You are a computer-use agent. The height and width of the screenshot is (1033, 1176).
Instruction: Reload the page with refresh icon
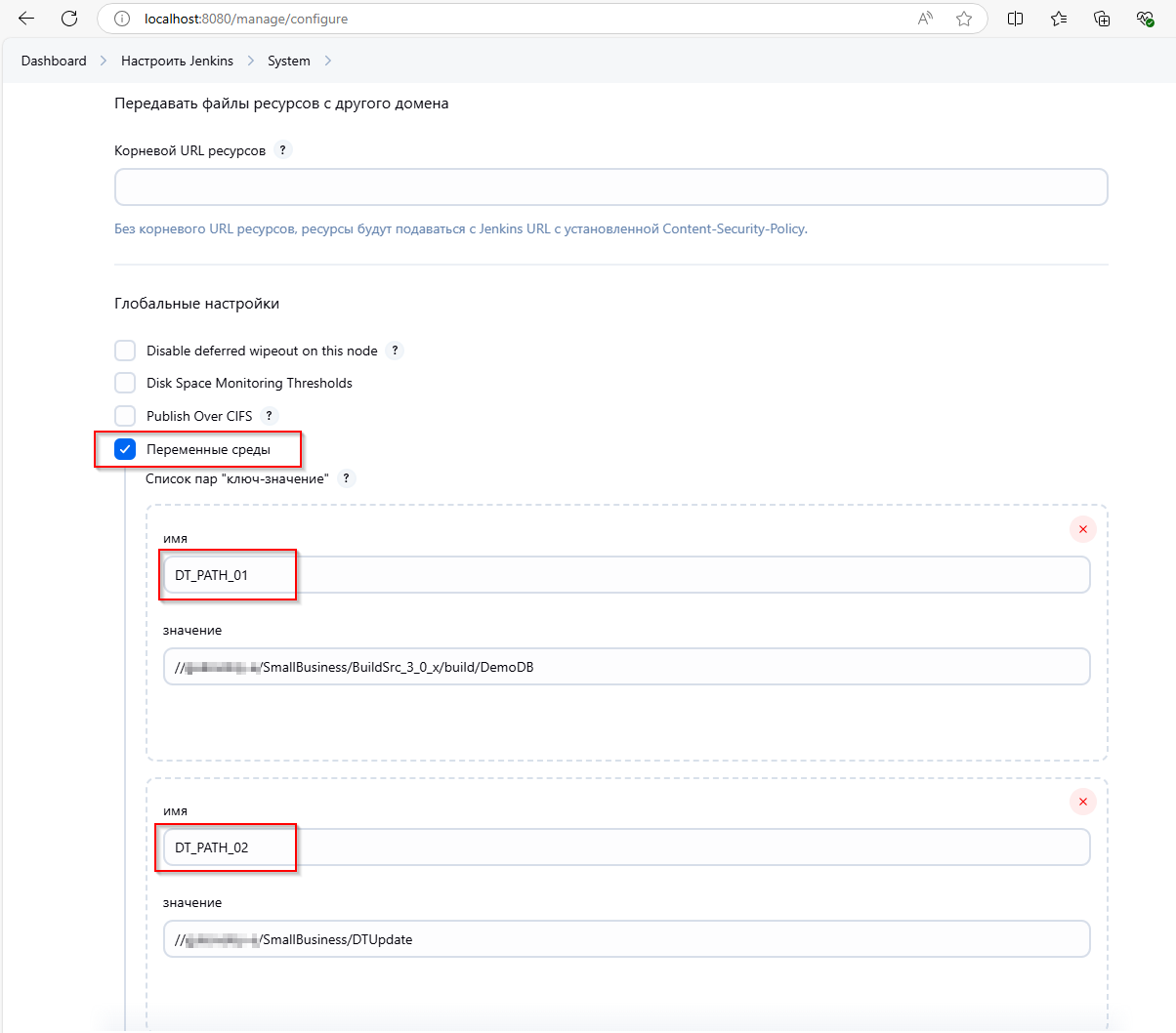tap(69, 19)
